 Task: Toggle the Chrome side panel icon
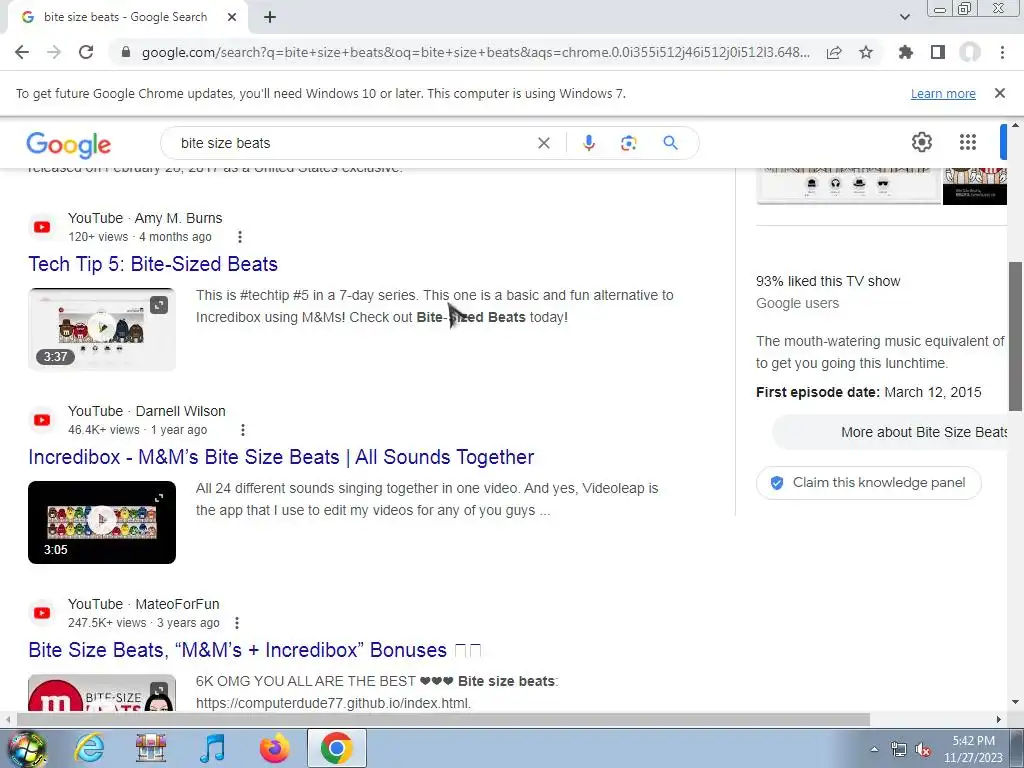pos(938,52)
